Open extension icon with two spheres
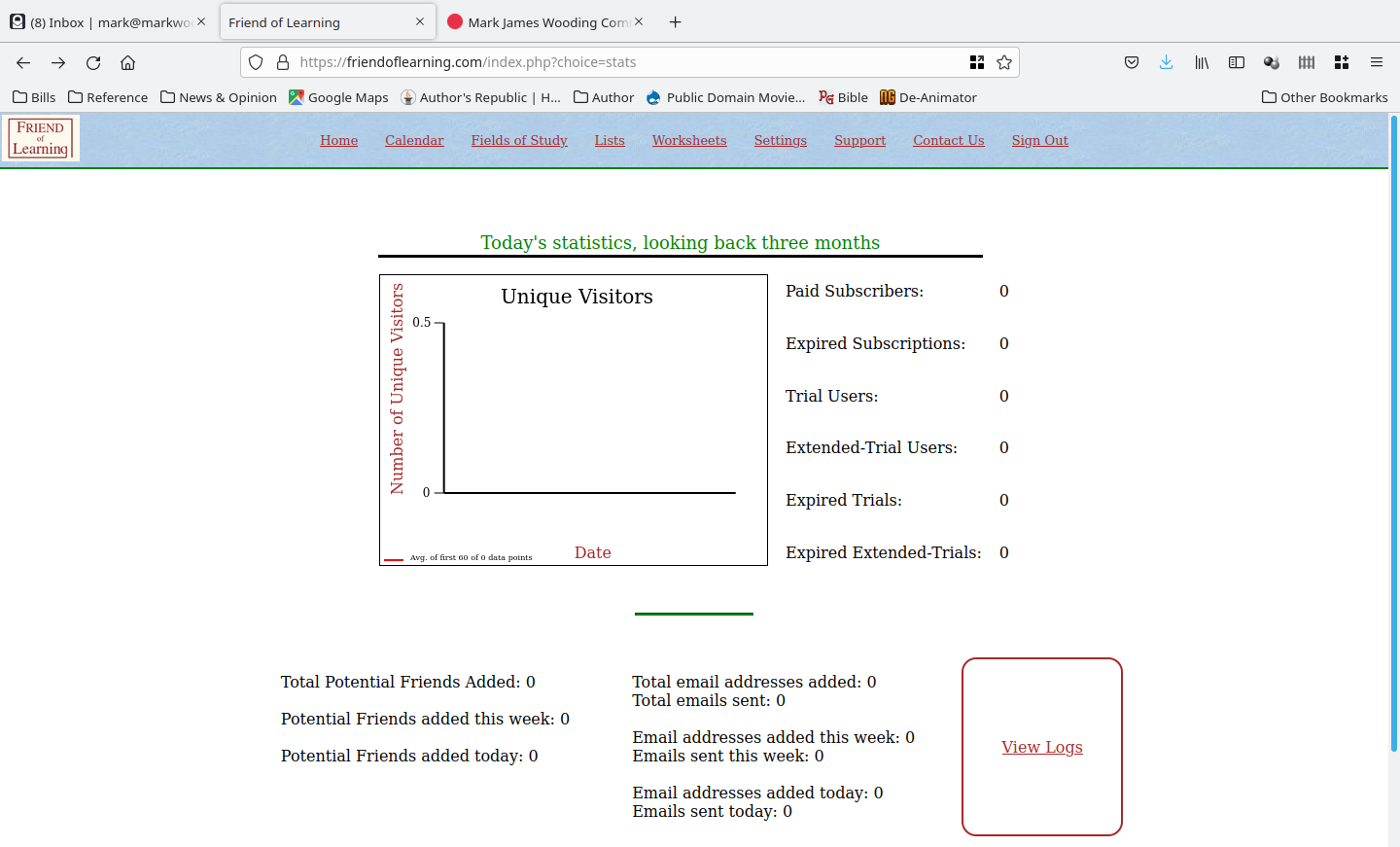The height and width of the screenshot is (847, 1400). (x=1272, y=62)
